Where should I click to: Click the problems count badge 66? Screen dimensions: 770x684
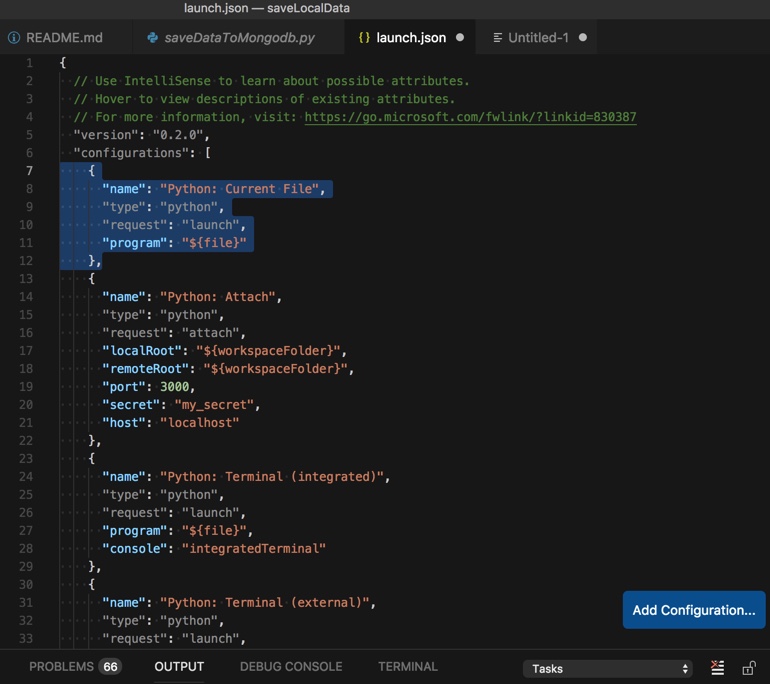[110, 667]
